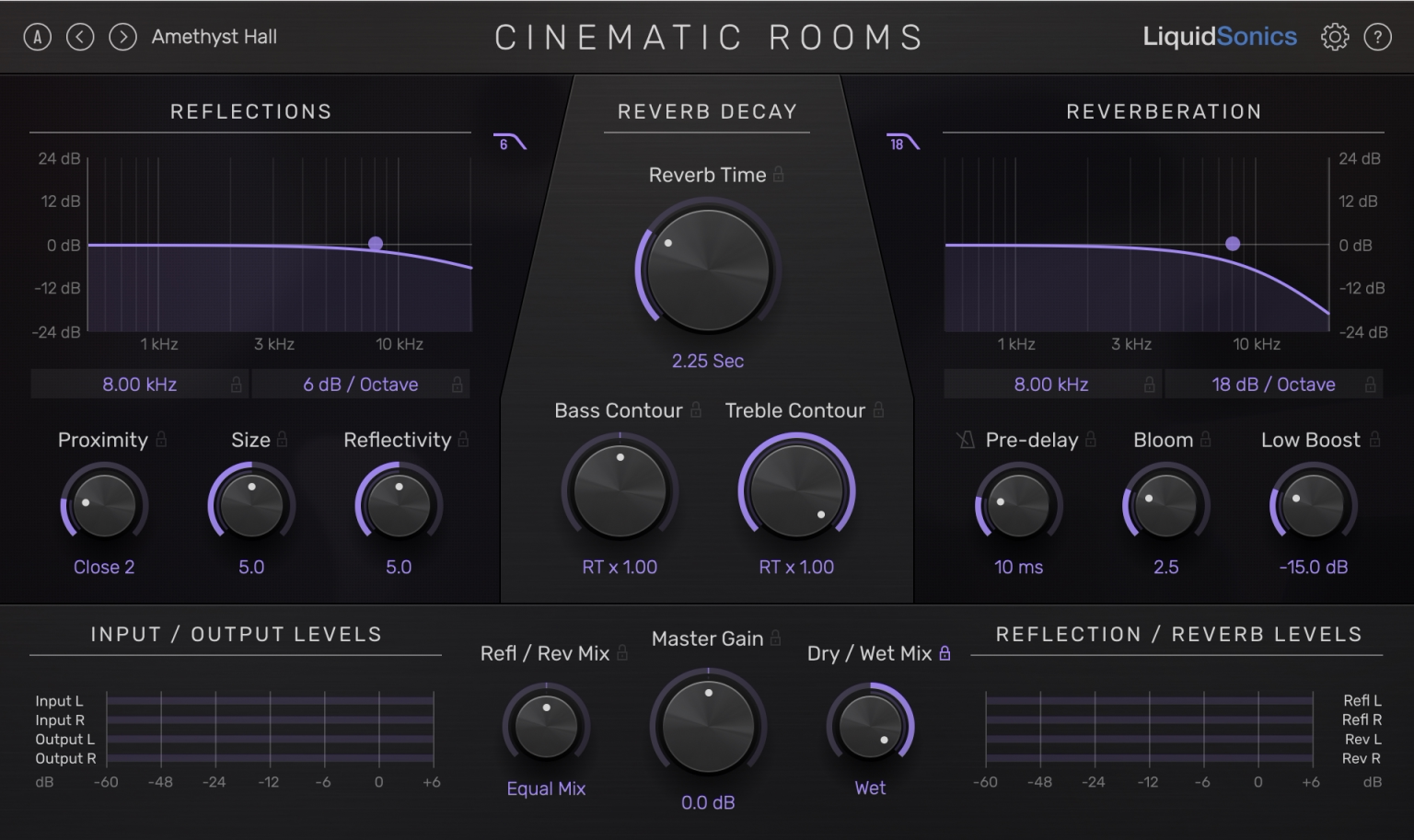
Task: Toggle lock next to Low Boost
Action: [x=1374, y=439]
